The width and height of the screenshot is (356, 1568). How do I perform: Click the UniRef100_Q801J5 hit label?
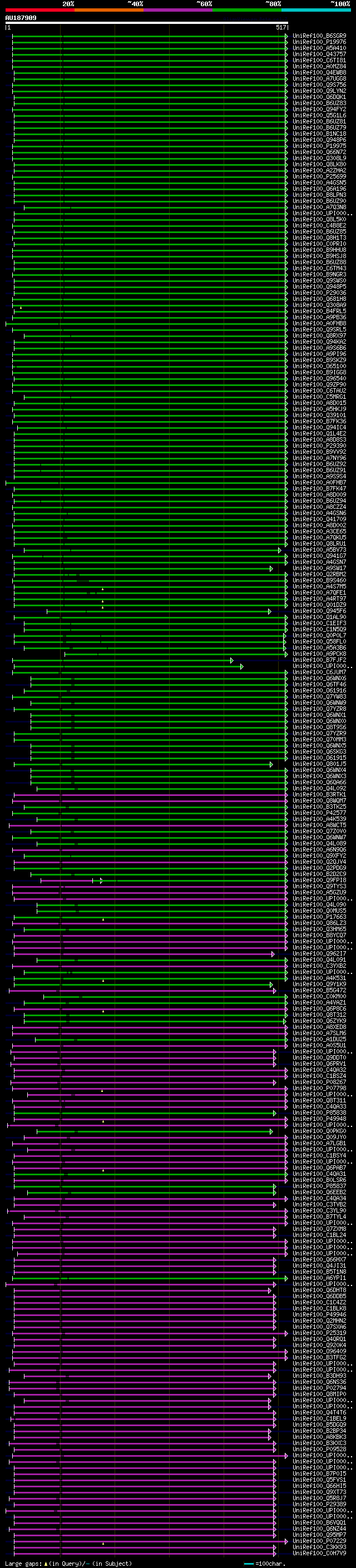319,764
